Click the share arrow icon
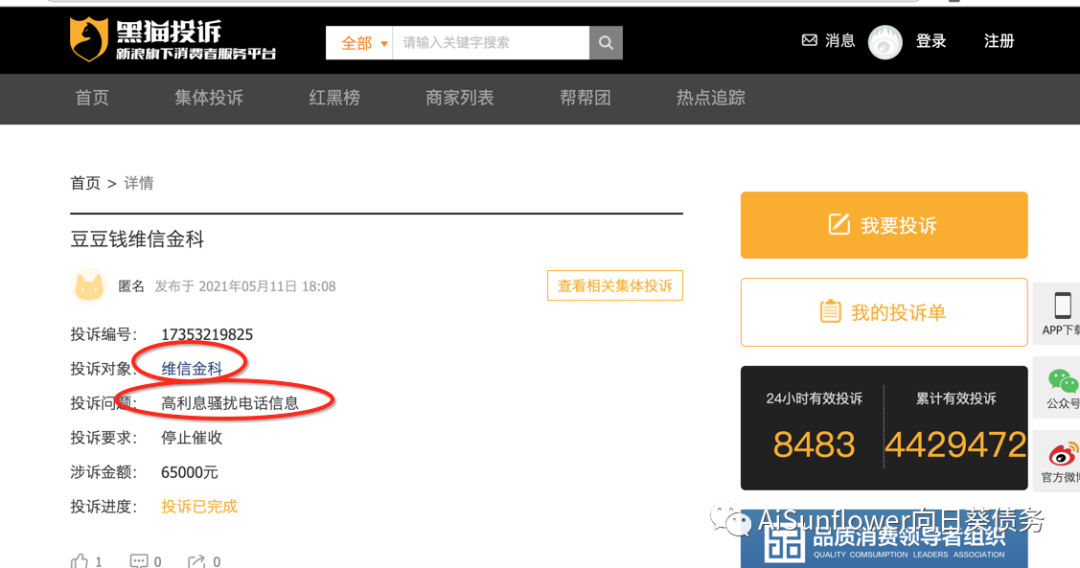Image resolution: width=1080 pixels, height=568 pixels. (197, 561)
